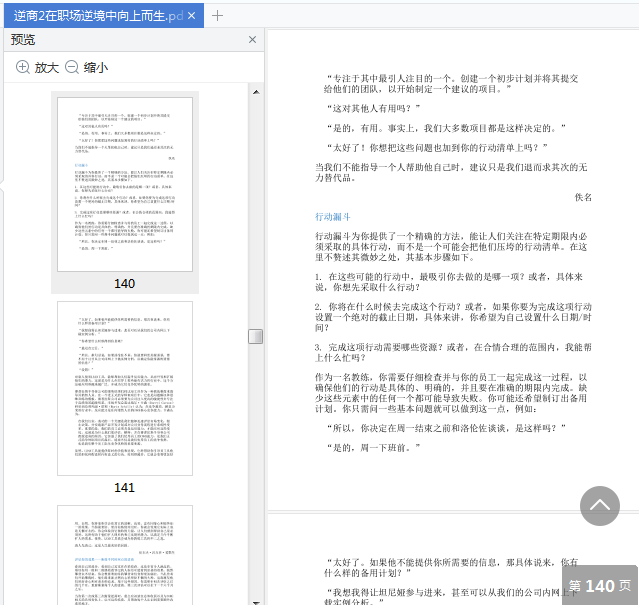Click the line "所以，你决定在周一结束之前"

tap(446, 428)
